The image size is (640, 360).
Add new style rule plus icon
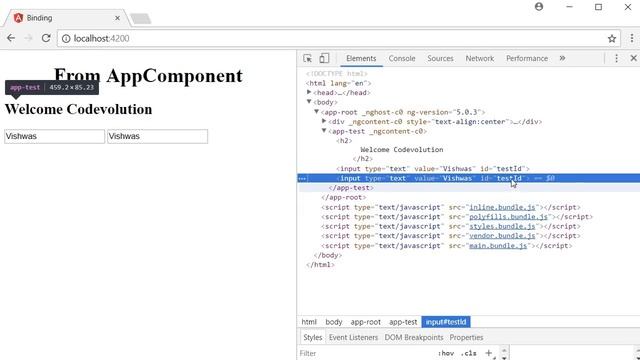(x=488, y=353)
